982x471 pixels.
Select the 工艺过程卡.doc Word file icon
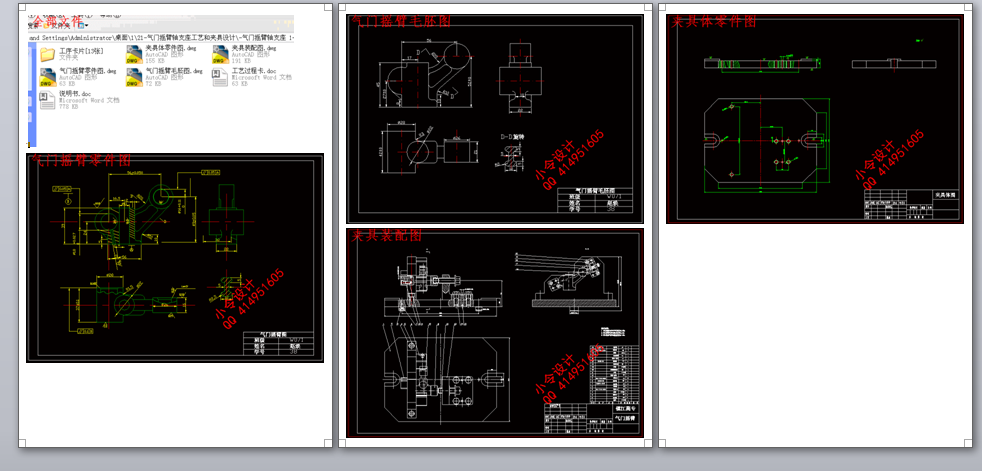(x=220, y=78)
